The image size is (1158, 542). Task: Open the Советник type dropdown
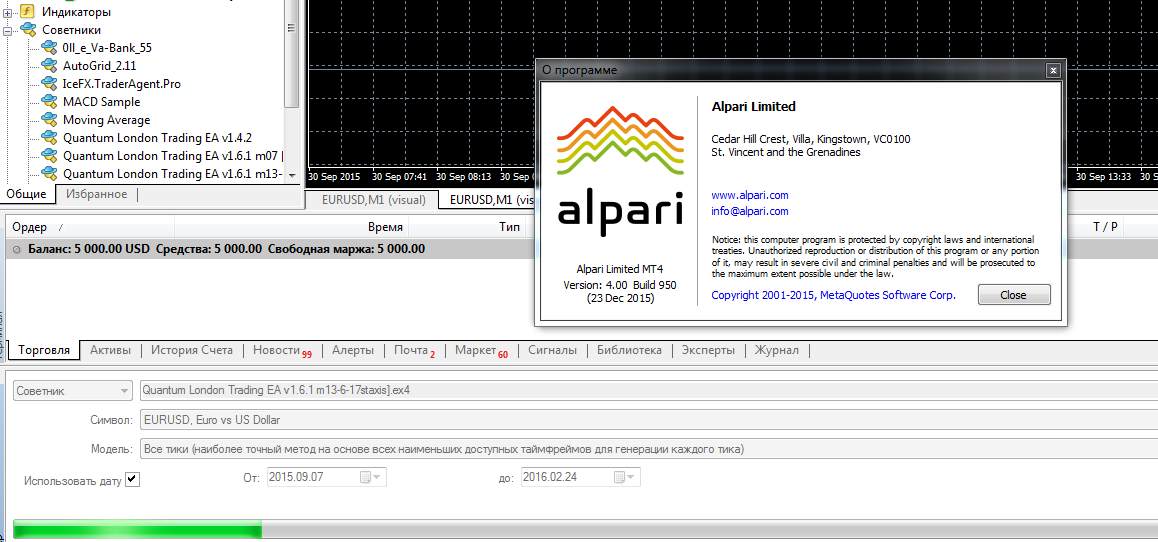click(x=72, y=391)
